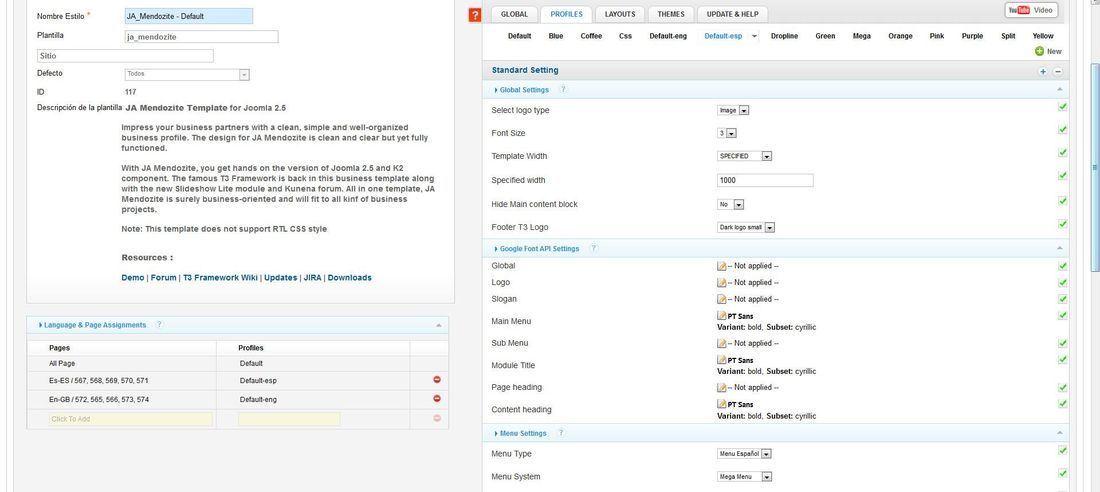The image size is (1100, 492).
Task: Edit Main Menu PT Sans font icon
Action: point(721,317)
